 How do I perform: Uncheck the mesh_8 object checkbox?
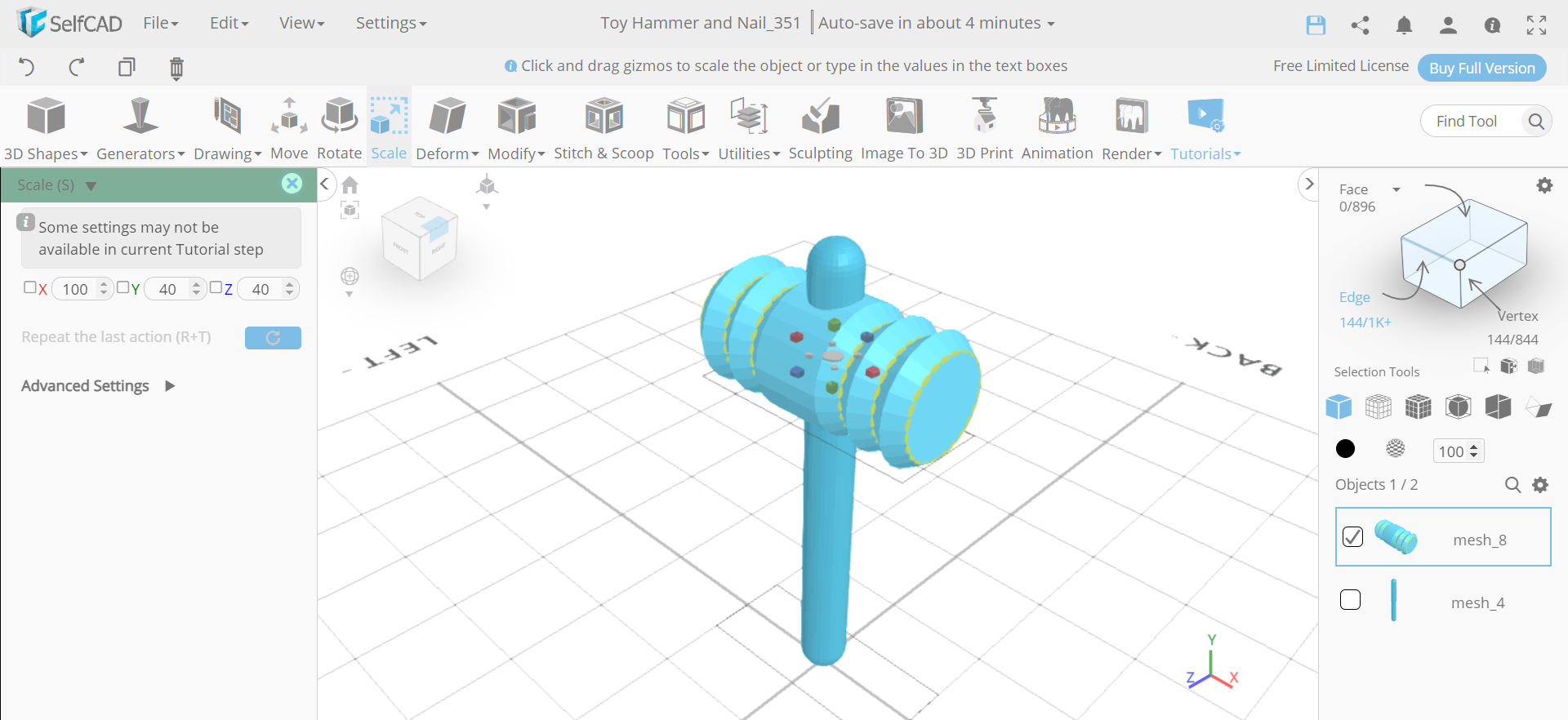click(1352, 536)
